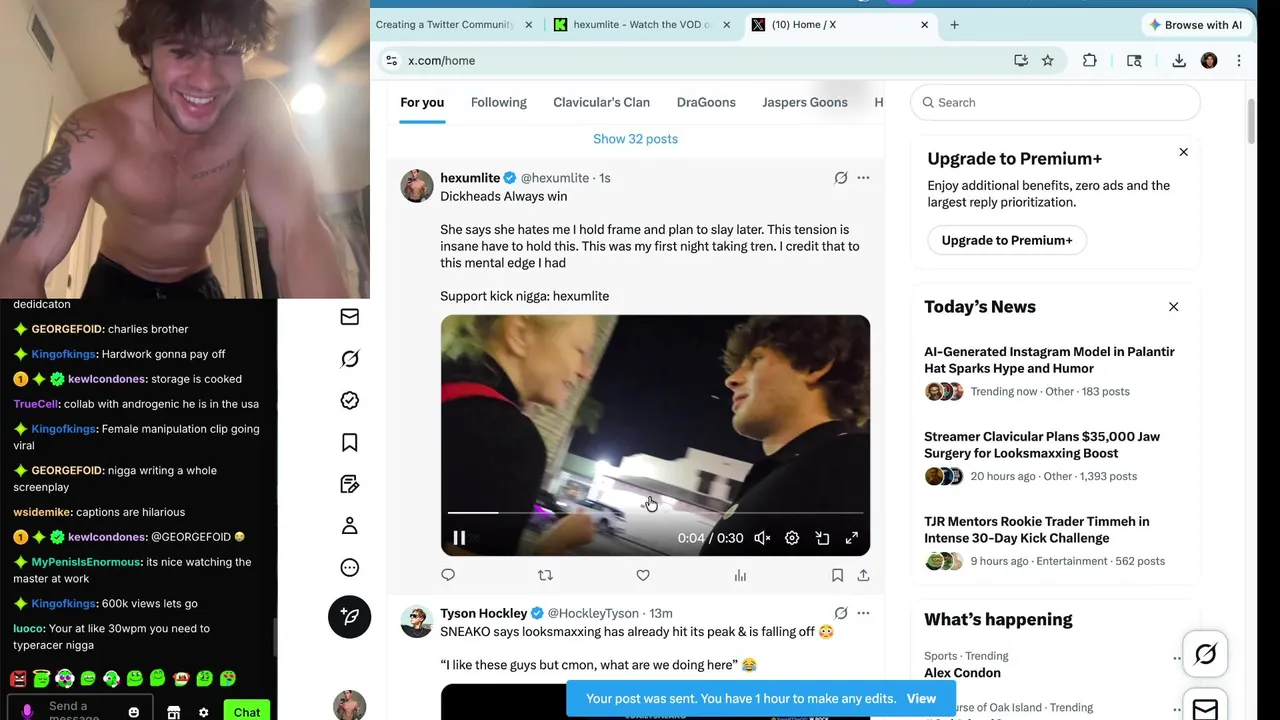
Task: Share hexumlite's post
Action: tap(863, 575)
